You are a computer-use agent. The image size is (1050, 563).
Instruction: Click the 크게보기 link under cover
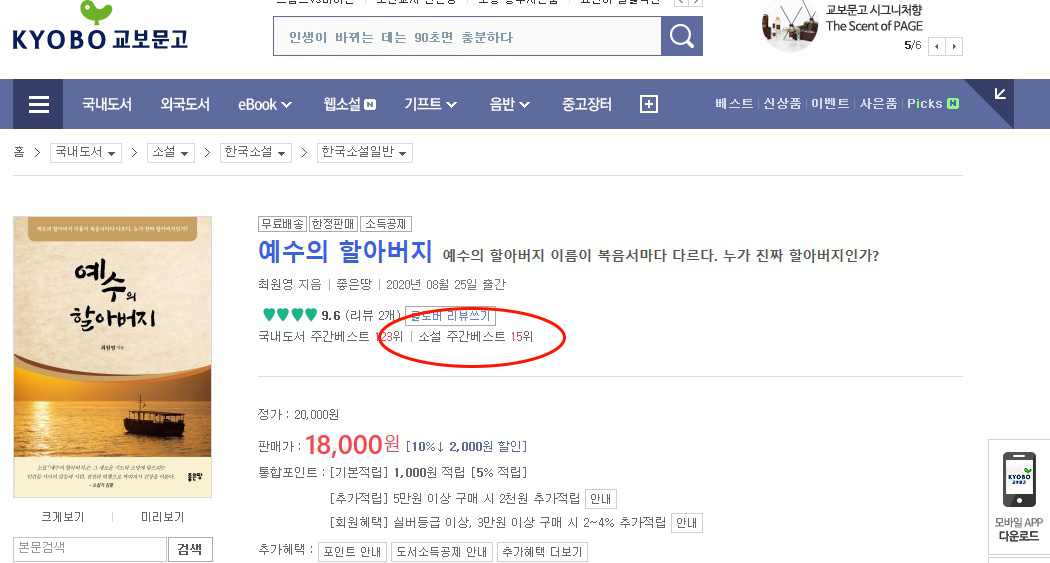[x=62, y=517]
